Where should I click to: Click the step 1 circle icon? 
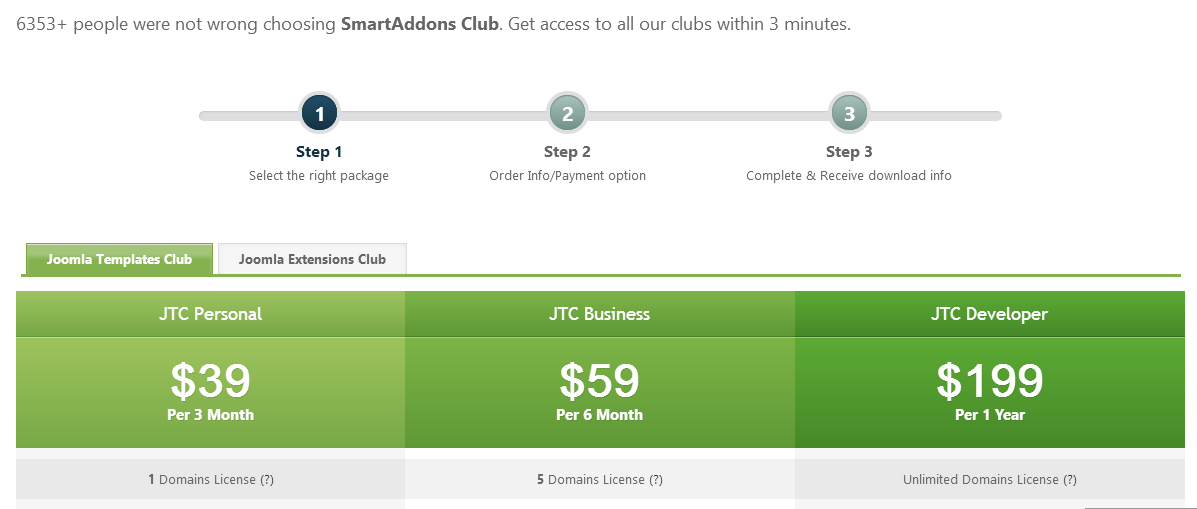click(x=320, y=115)
